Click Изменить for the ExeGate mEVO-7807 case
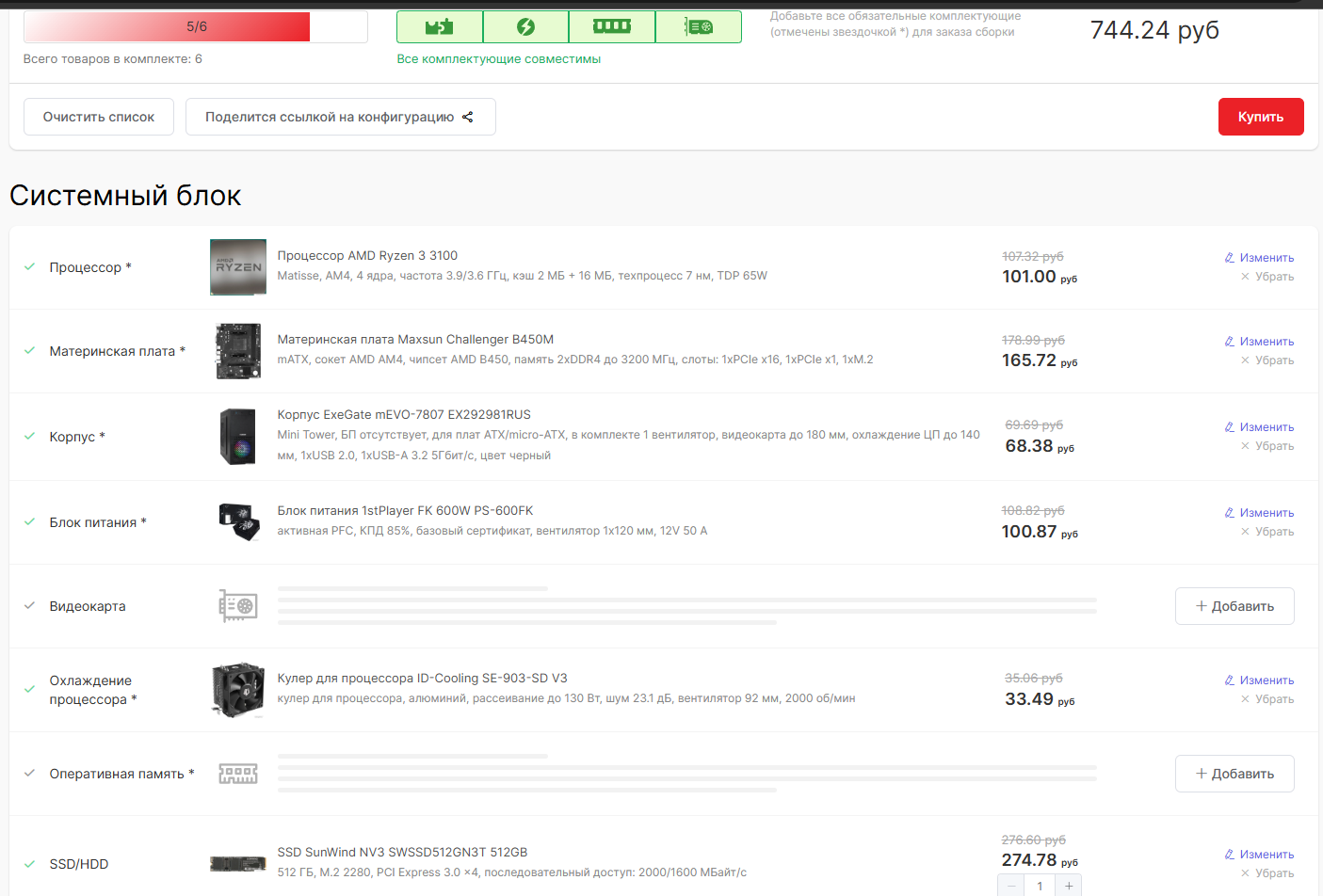Image resolution: width=1323 pixels, height=896 pixels. pos(1259,427)
